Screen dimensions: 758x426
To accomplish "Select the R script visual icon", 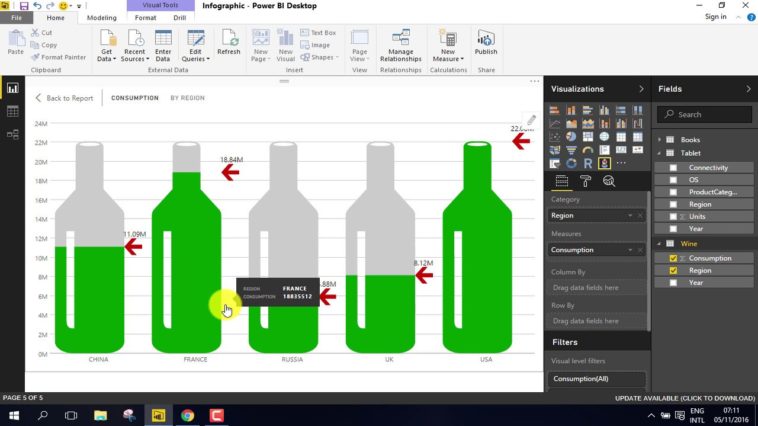I will (588, 163).
